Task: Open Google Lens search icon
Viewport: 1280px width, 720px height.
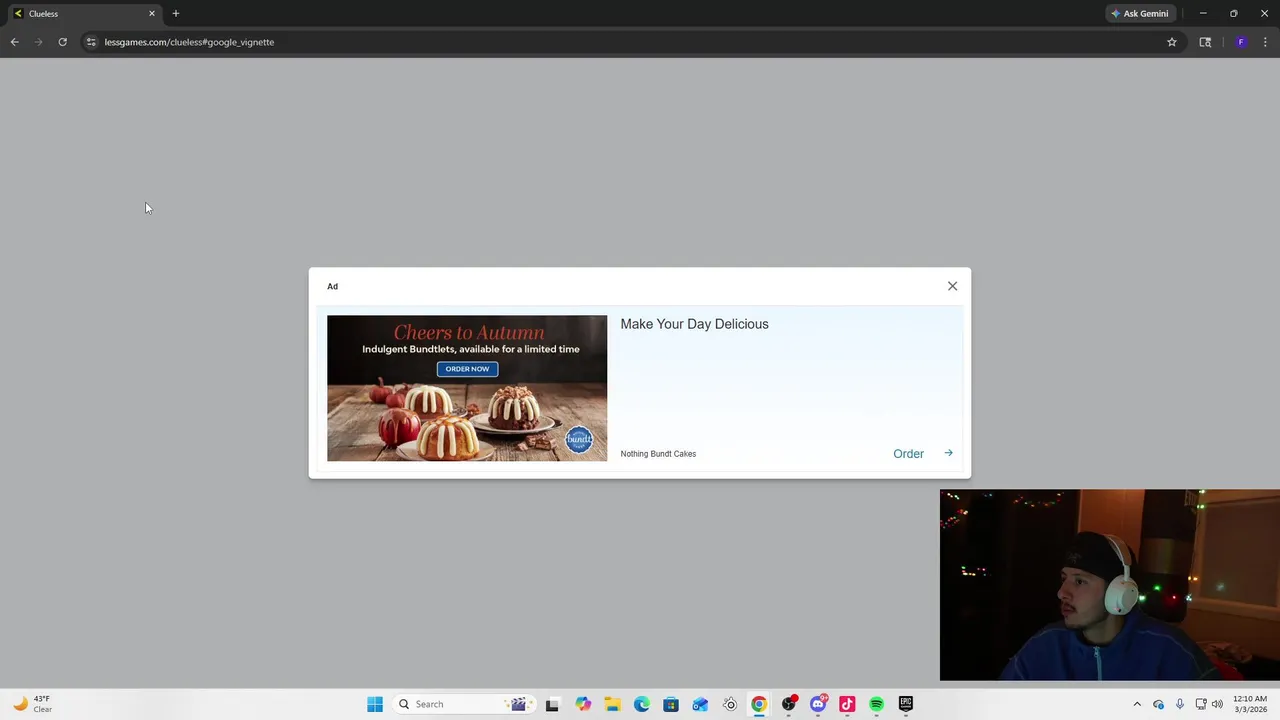Action: tap(1205, 42)
